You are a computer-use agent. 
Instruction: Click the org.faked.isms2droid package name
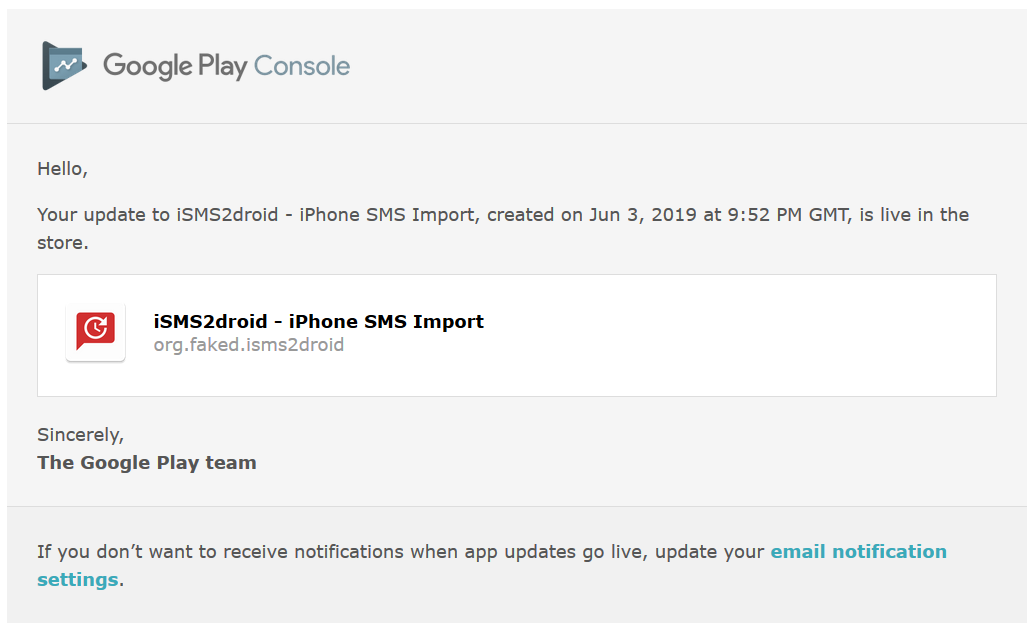coord(249,345)
